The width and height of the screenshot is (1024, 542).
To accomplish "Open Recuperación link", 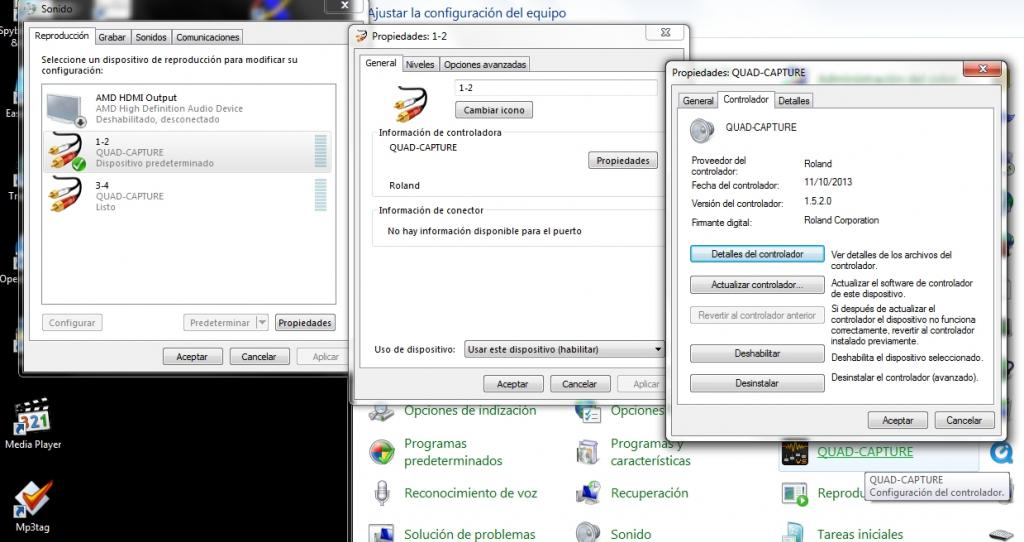I will coord(649,493).
